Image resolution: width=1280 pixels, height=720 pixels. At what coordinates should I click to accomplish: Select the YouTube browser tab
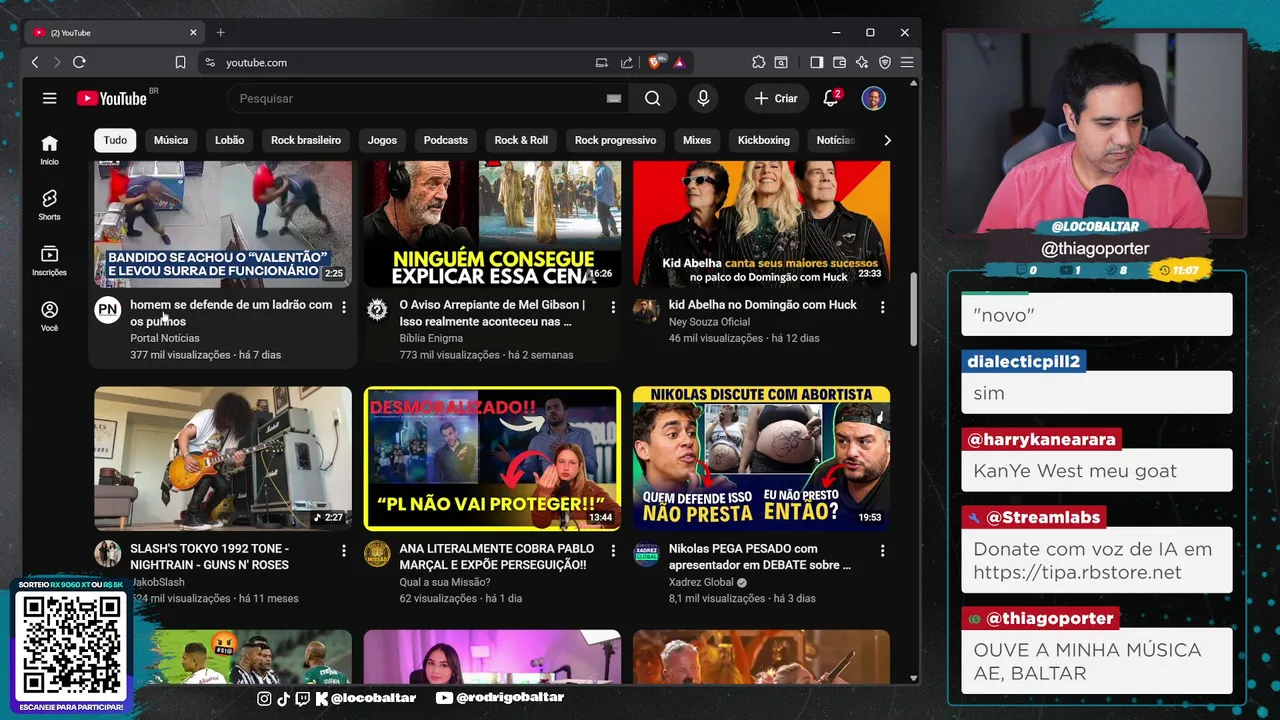pyautogui.click(x=115, y=33)
